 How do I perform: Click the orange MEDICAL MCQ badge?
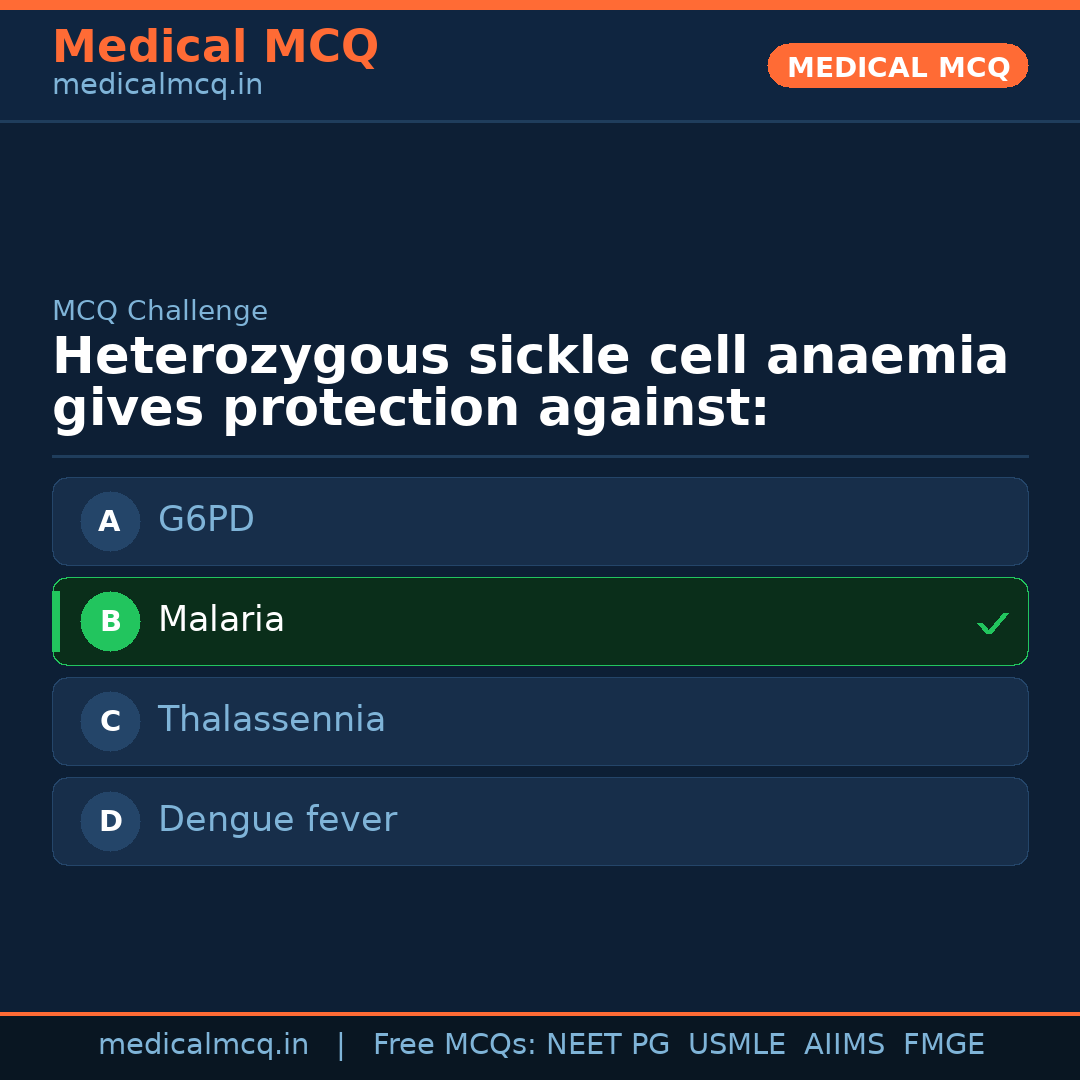point(897,66)
